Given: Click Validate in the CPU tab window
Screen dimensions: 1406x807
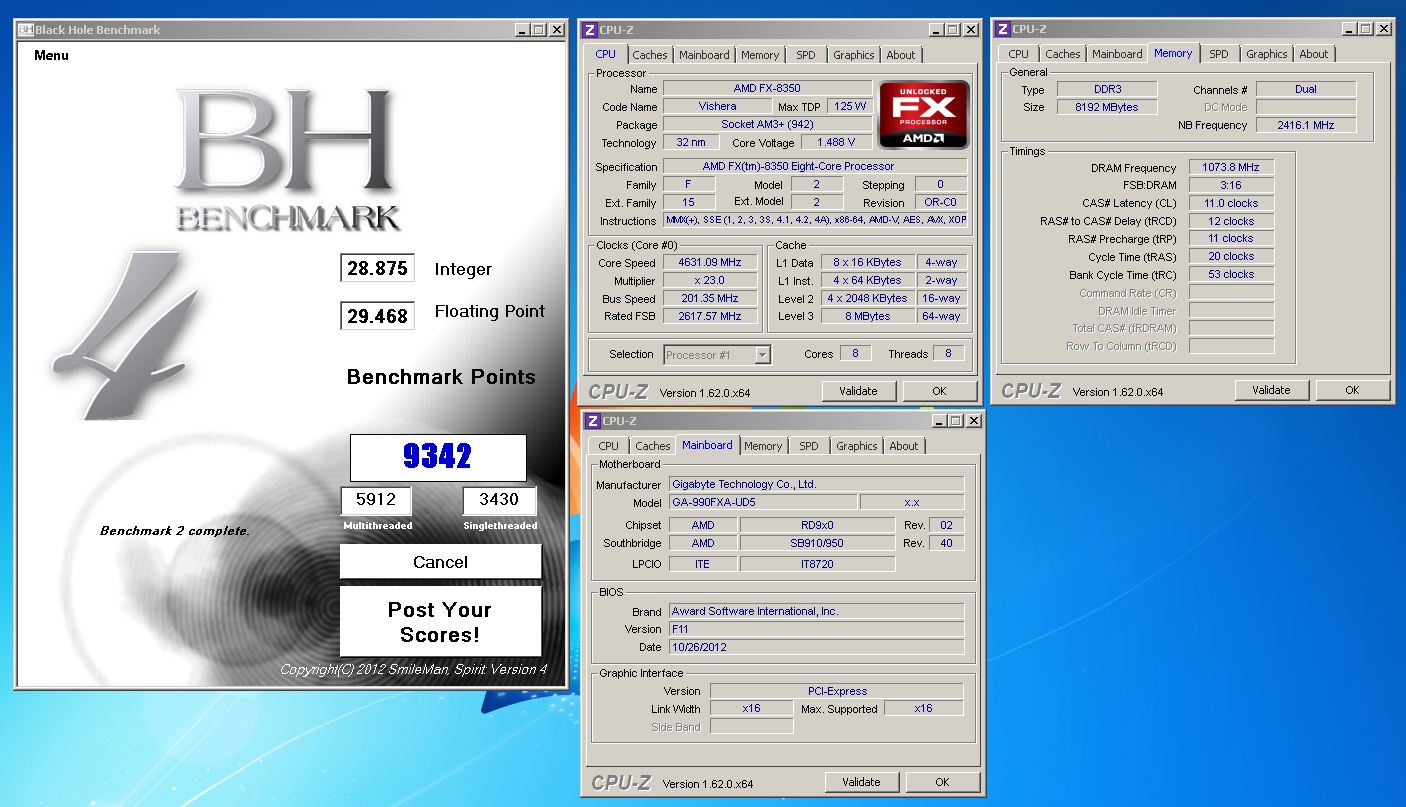Looking at the screenshot, I should pyautogui.click(x=858, y=391).
